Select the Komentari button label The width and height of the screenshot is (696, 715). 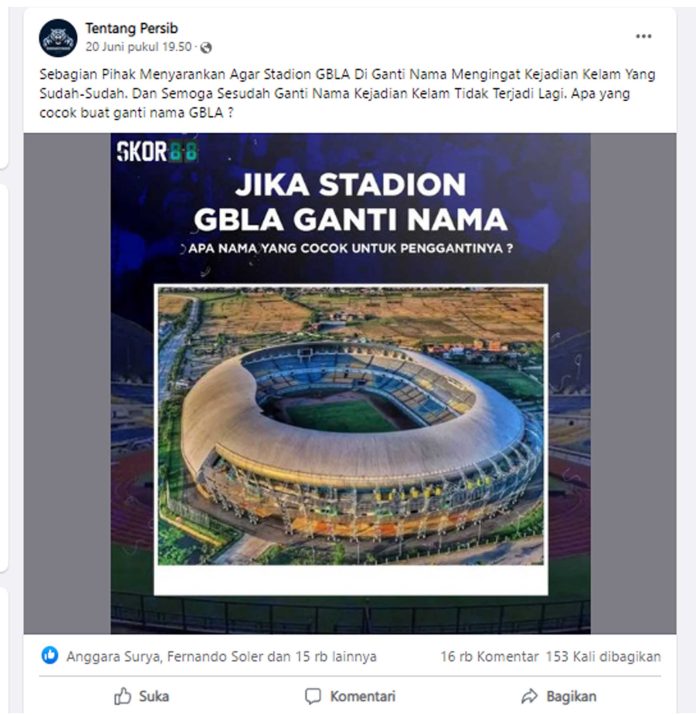(x=363, y=696)
